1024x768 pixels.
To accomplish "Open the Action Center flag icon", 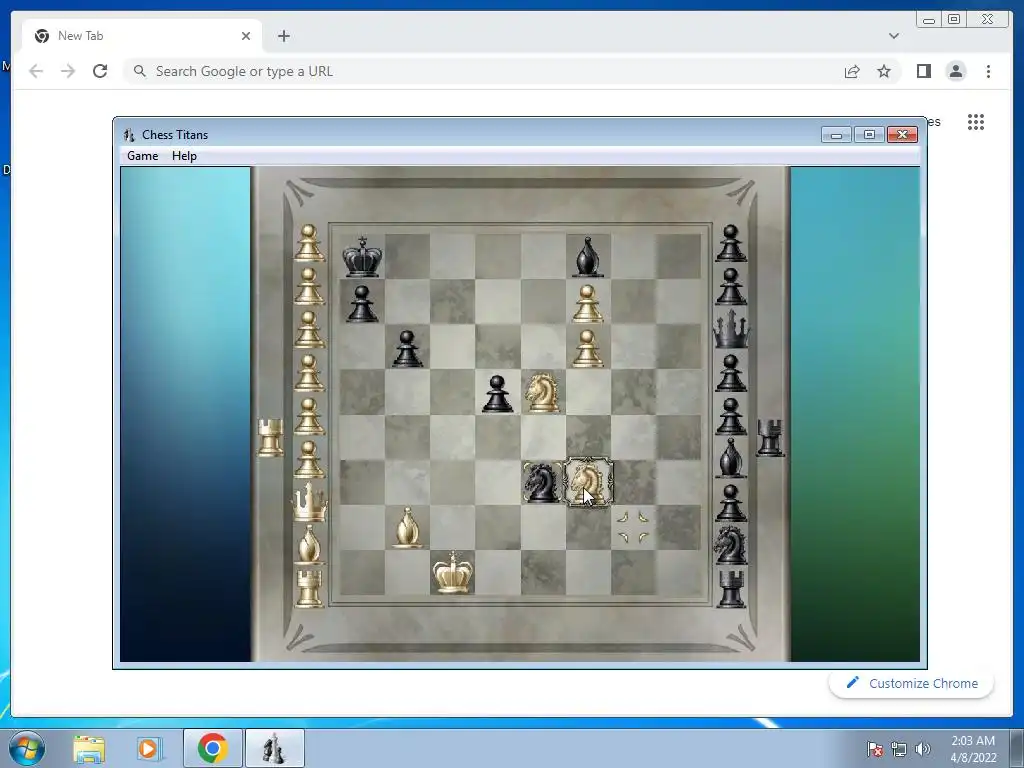I will 875,749.
